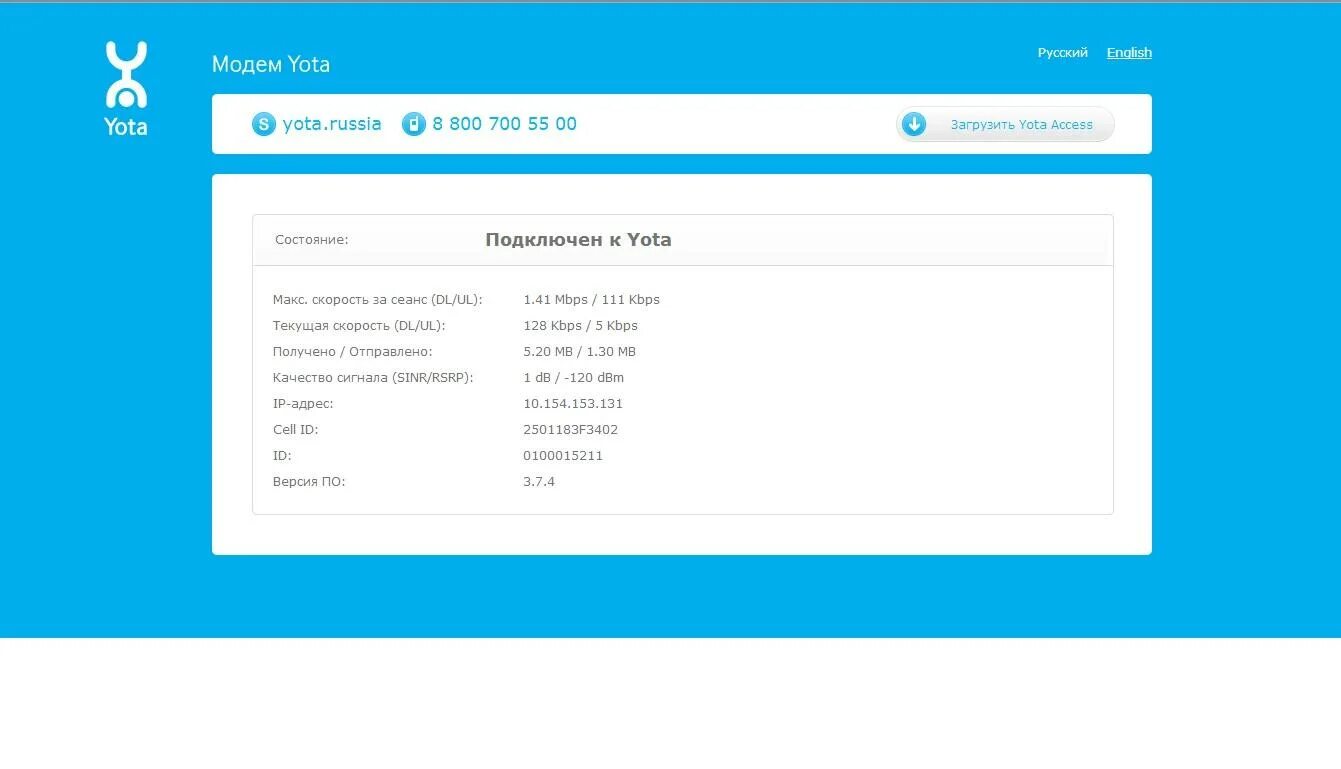Click IP address 10.154.153.131
The height and width of the screenshot is (769, 1341).
click(573, 403)
